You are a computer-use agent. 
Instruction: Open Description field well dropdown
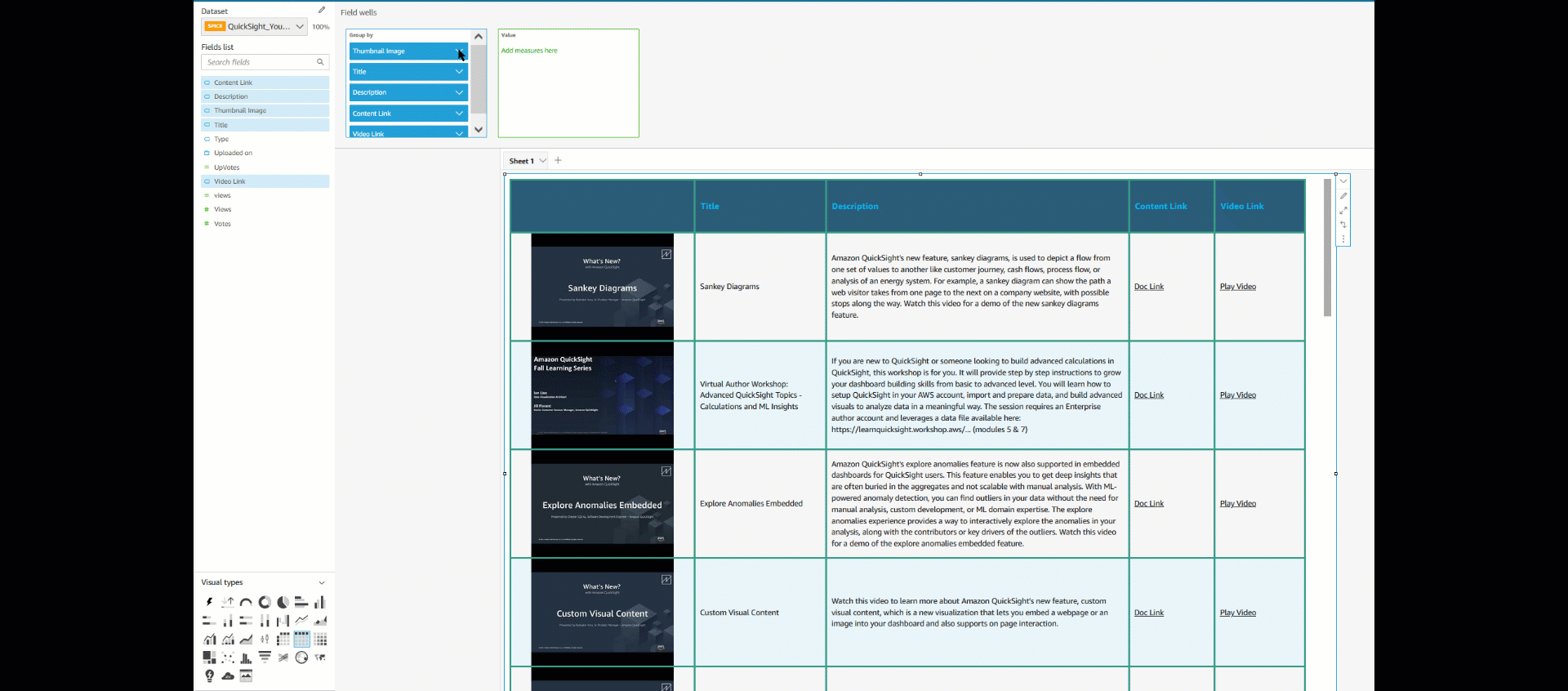(459, 92)
